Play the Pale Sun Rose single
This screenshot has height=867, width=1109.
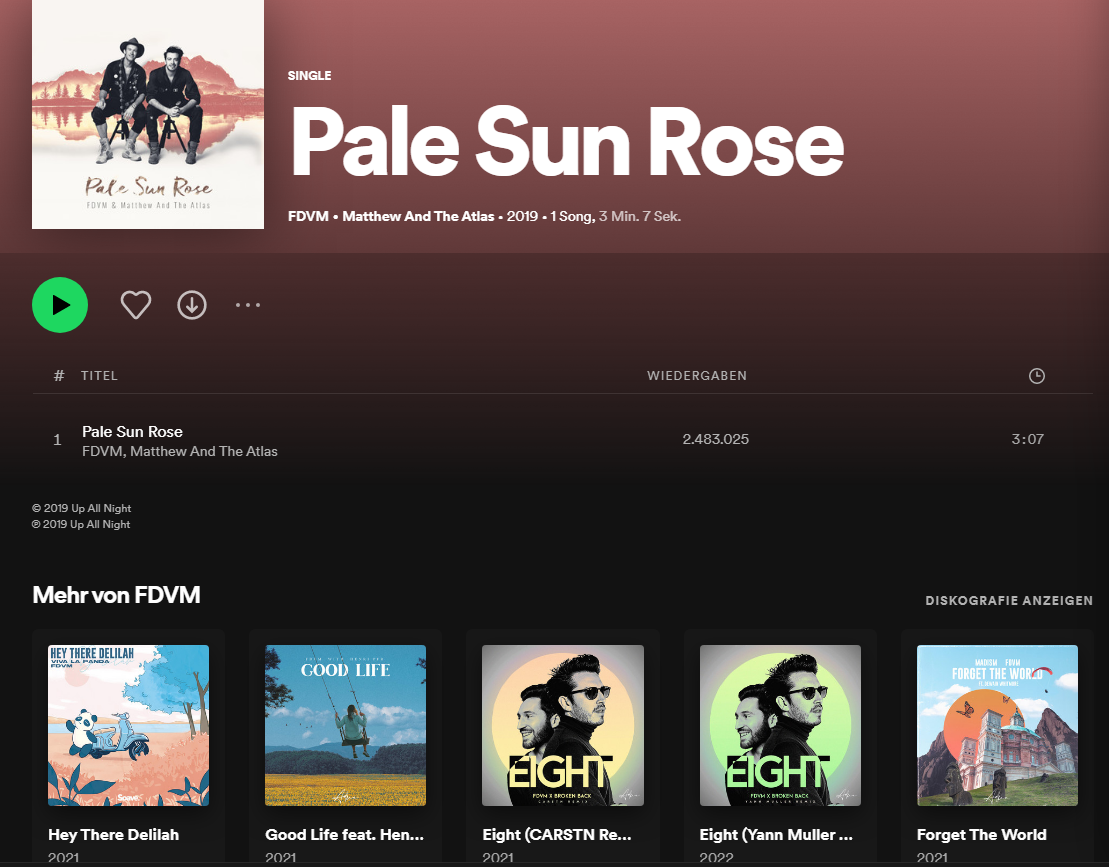(60, 305)
